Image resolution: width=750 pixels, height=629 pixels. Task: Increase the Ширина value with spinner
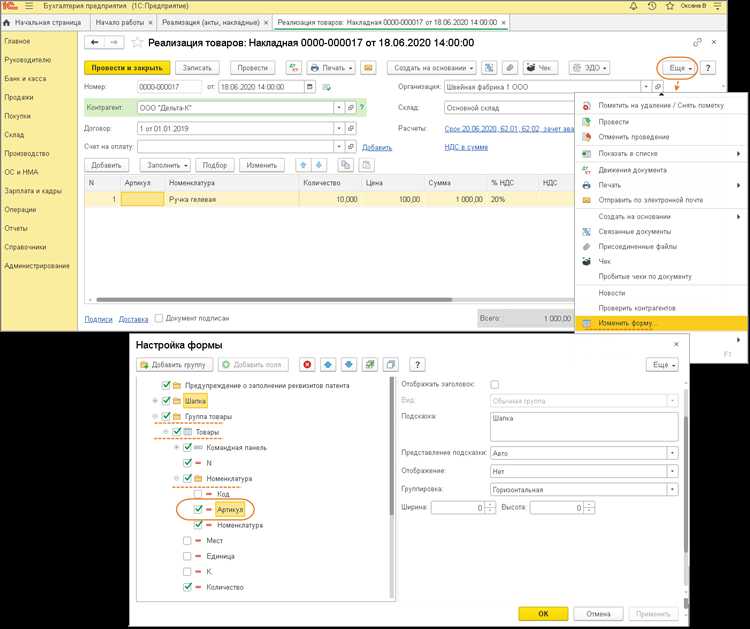[x=492, y=505]
